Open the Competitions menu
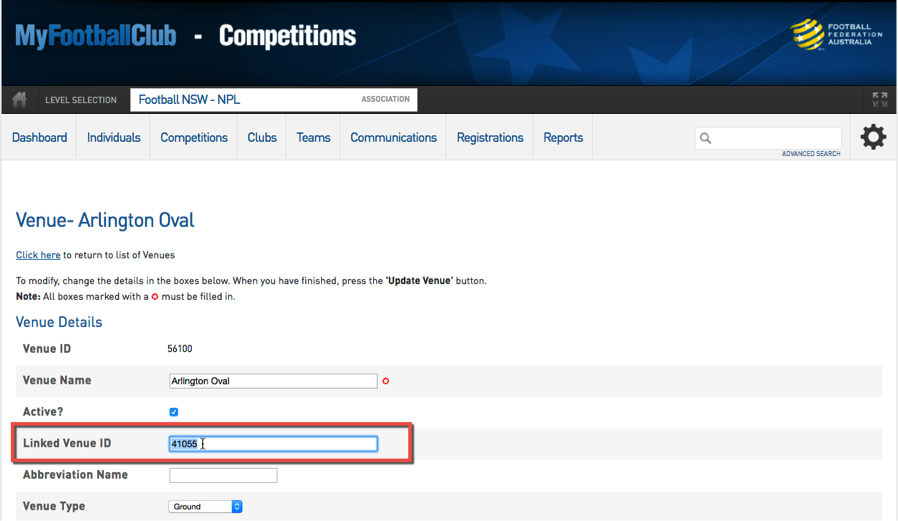The height and width of the screenshot is (521, 898). 194,137
